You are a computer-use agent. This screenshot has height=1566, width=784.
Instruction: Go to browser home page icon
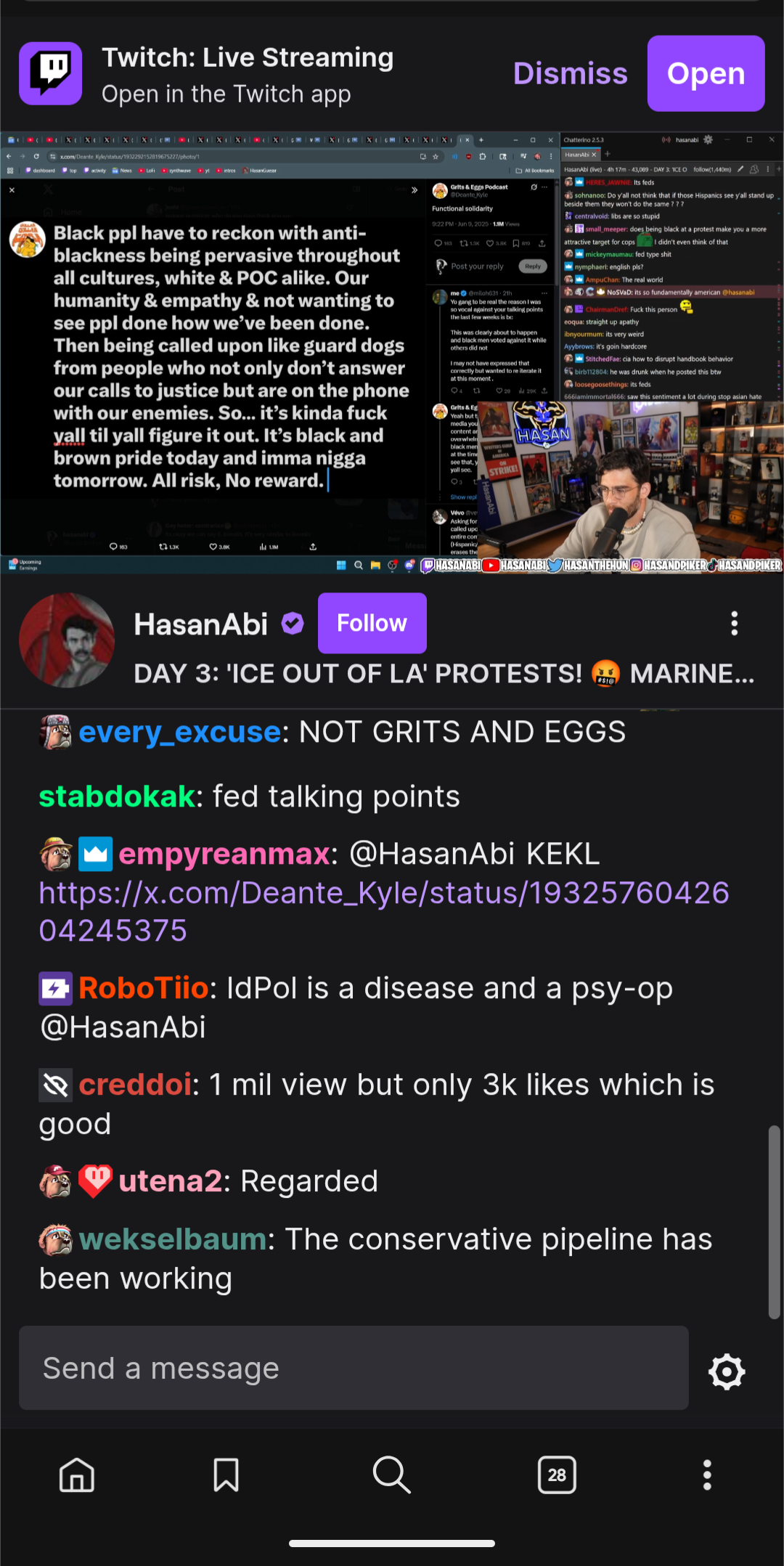point(77,1475)
